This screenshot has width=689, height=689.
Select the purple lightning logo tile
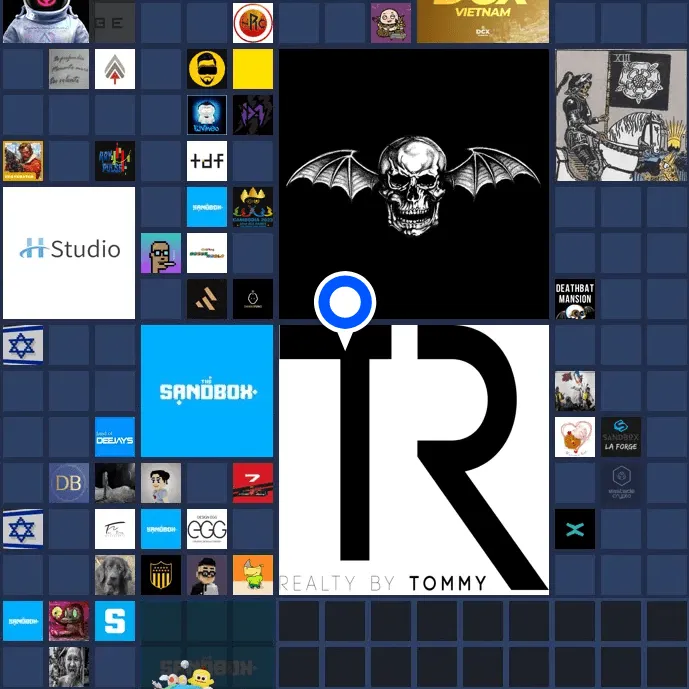[x=253, y=115]
